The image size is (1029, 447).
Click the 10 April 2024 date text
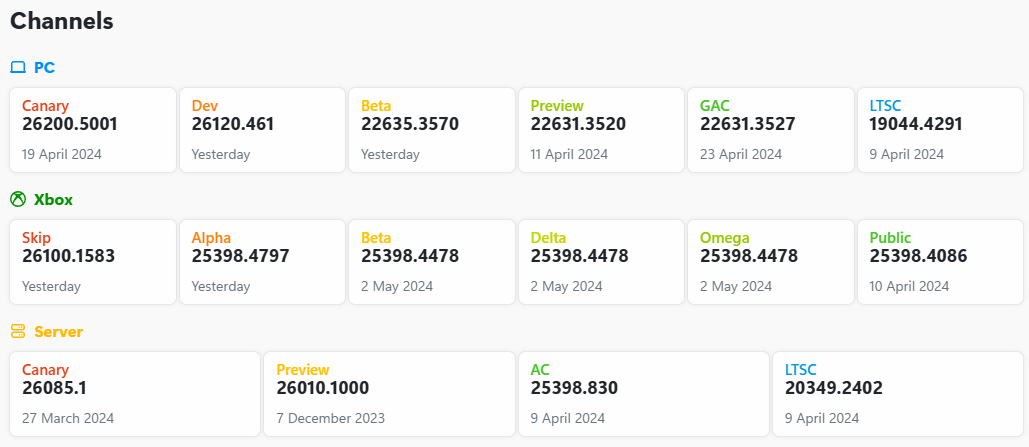click(910, 287)
